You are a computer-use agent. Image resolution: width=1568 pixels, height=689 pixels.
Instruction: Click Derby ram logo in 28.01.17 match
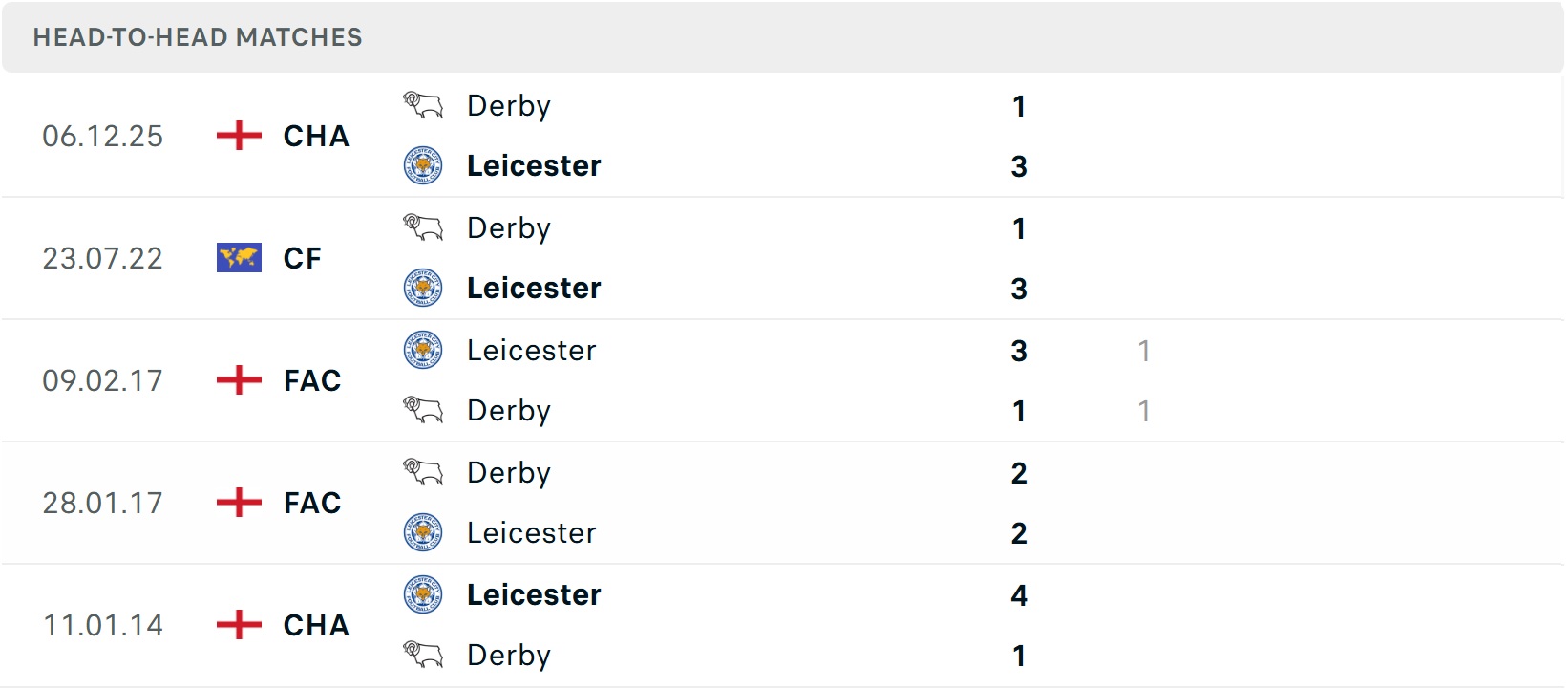(x=422, y=472)
